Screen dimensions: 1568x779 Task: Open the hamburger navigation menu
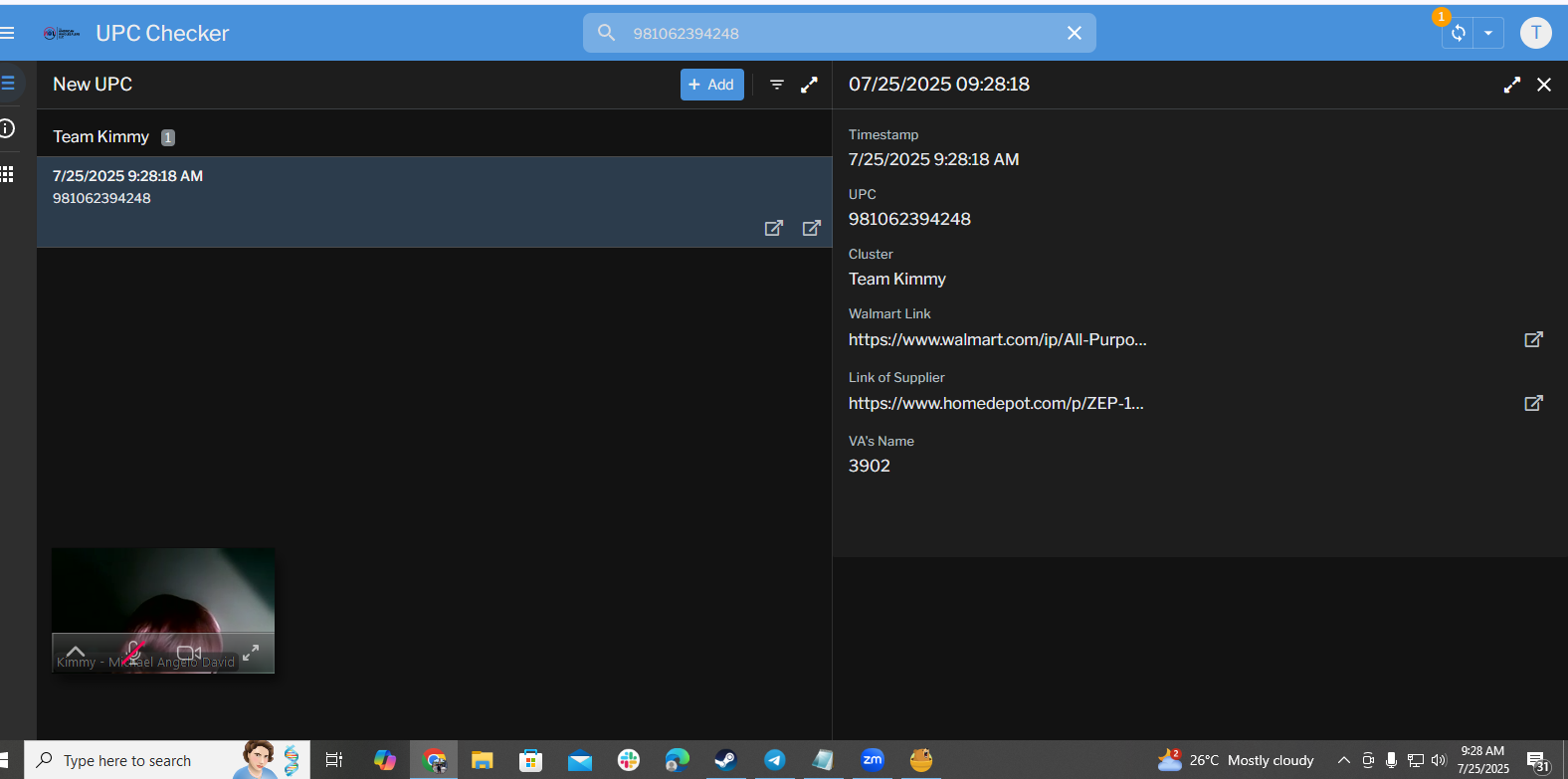pos(8,33)
